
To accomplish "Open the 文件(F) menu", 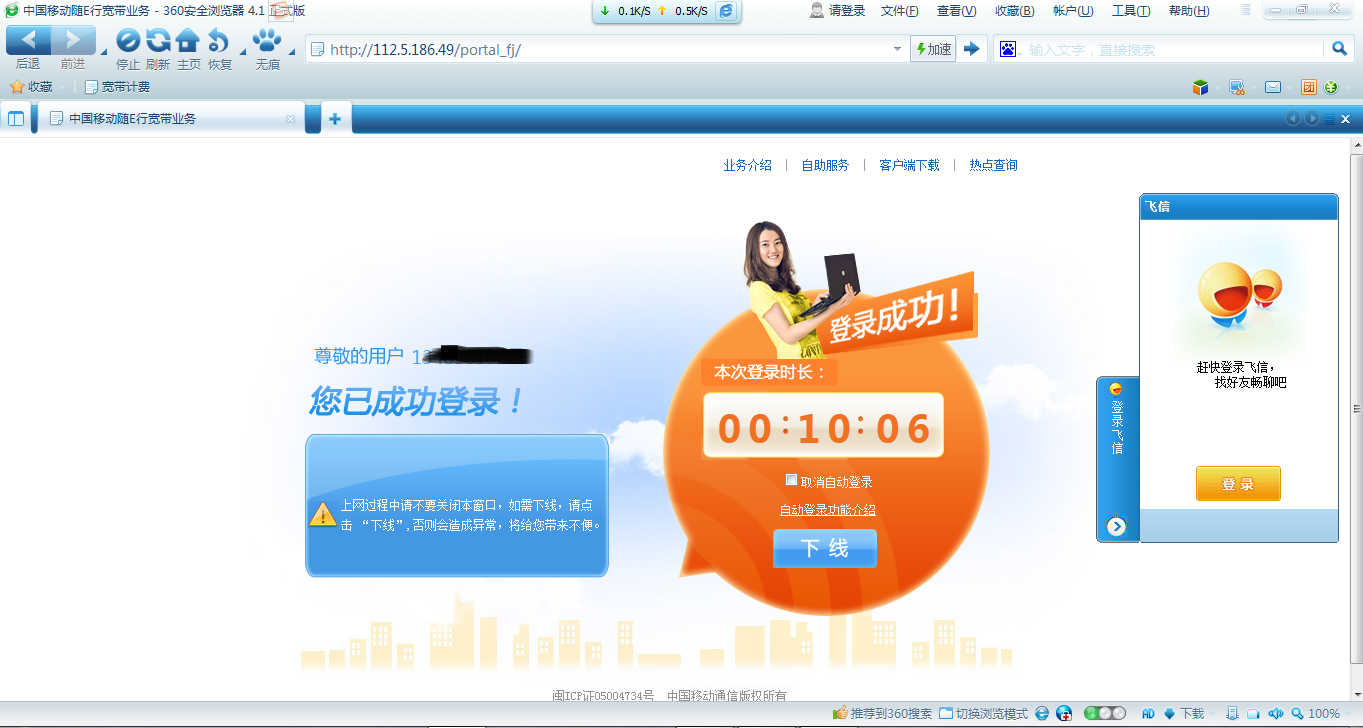I will point(899,11).
